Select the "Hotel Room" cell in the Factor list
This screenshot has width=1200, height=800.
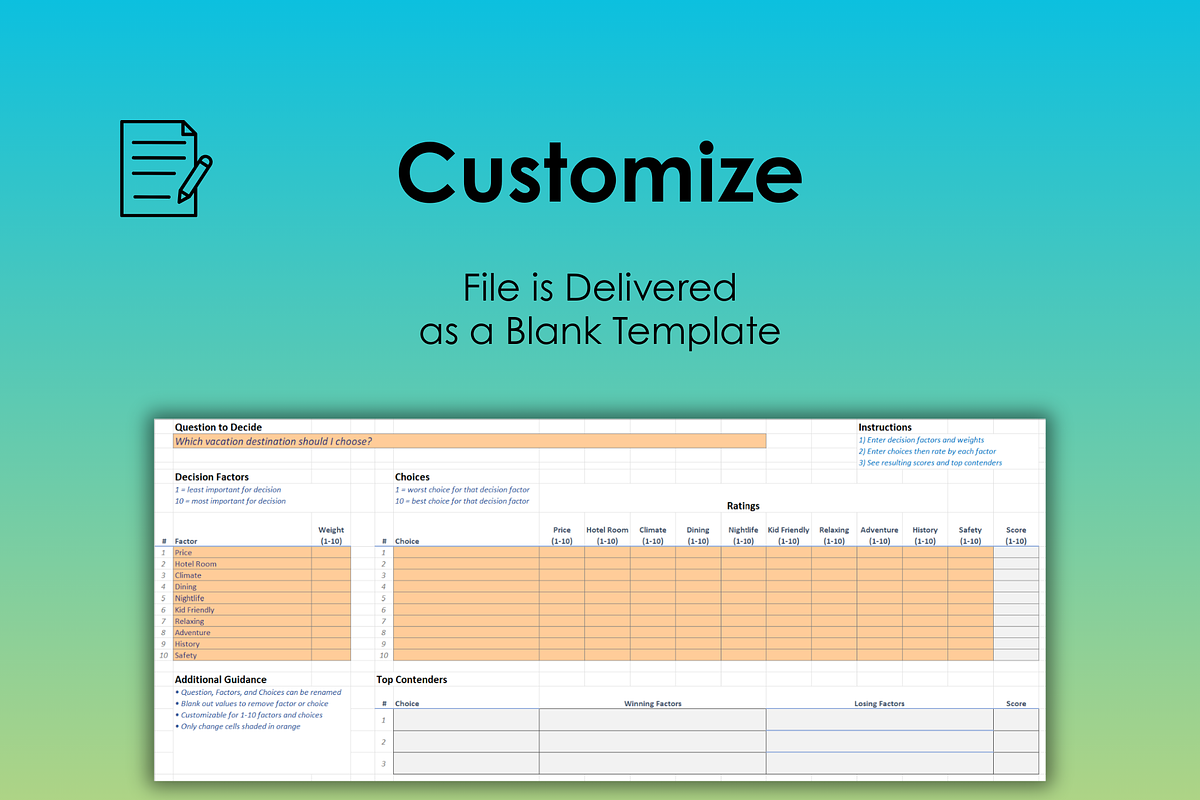pos(242,564)
